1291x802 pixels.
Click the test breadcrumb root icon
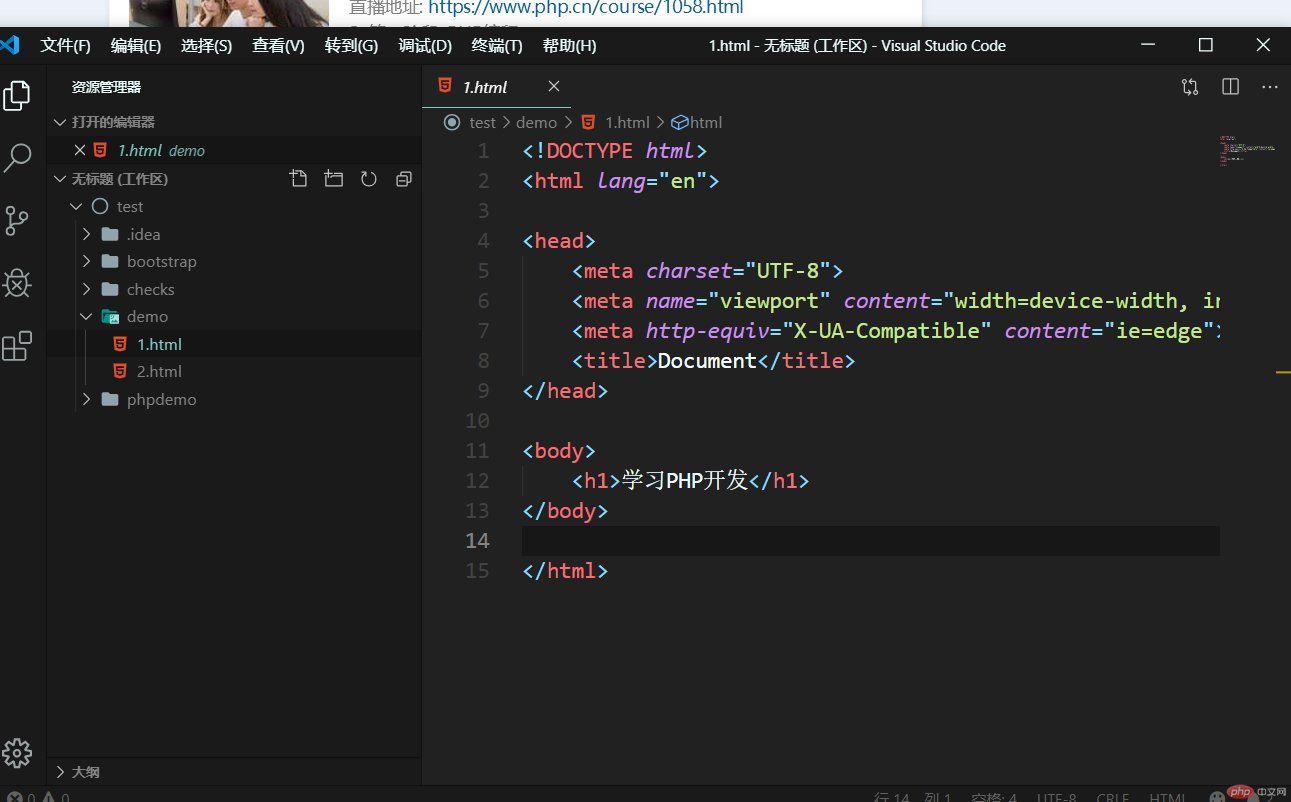pyautogui.click(x=452, y=122)
